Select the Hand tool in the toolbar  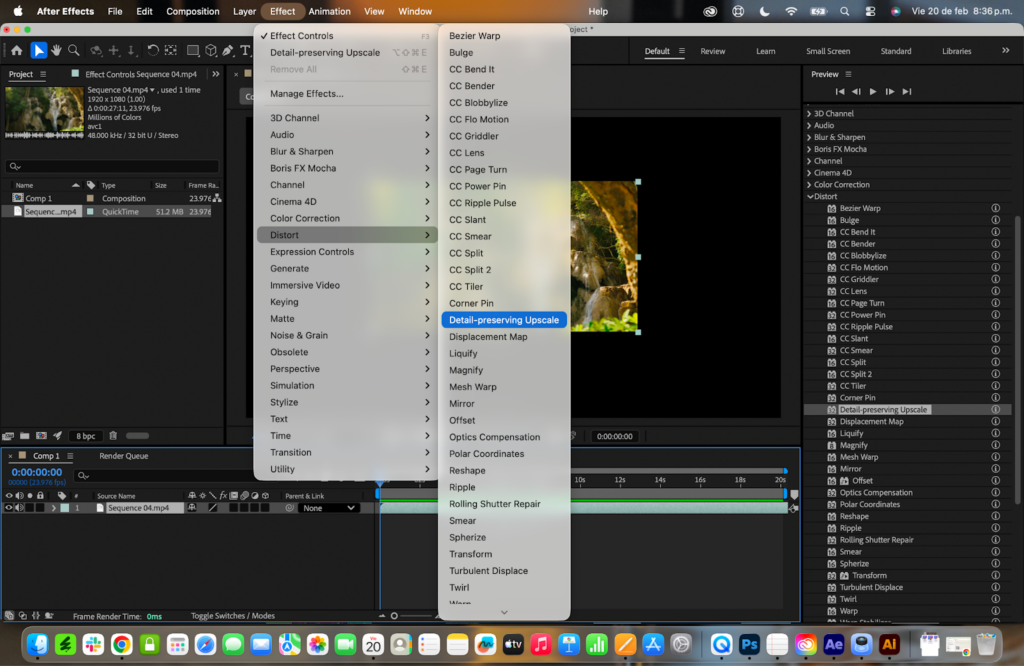click(55, 50)
